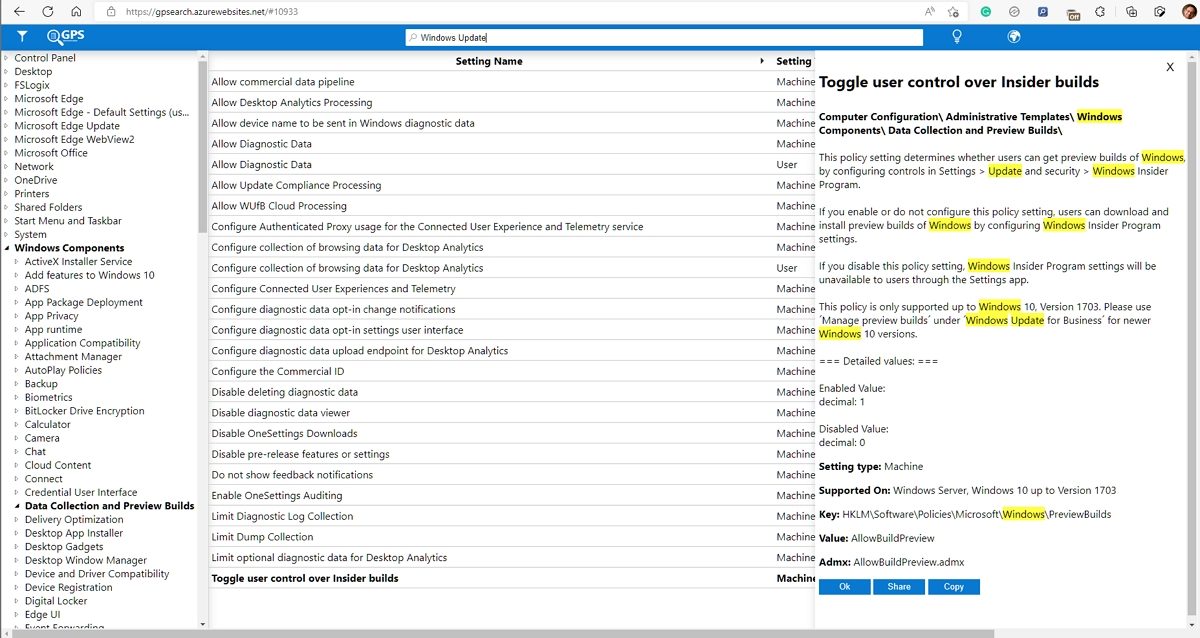Open 'Configure the Commercial ID' setting row
The image size is (1200, 638).
511,371
